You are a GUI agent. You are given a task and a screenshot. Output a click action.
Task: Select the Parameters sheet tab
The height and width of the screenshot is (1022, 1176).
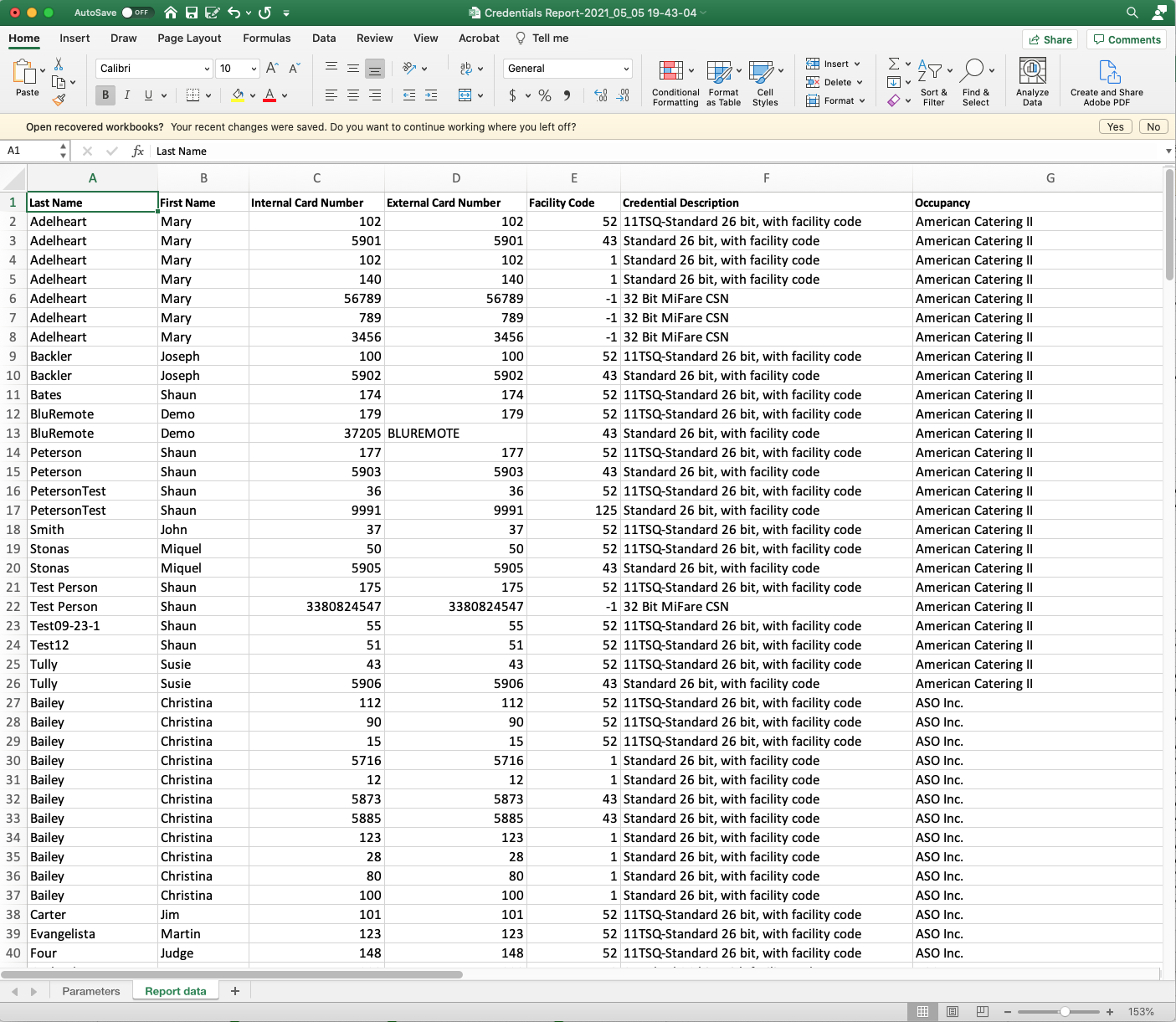point(90,990)
